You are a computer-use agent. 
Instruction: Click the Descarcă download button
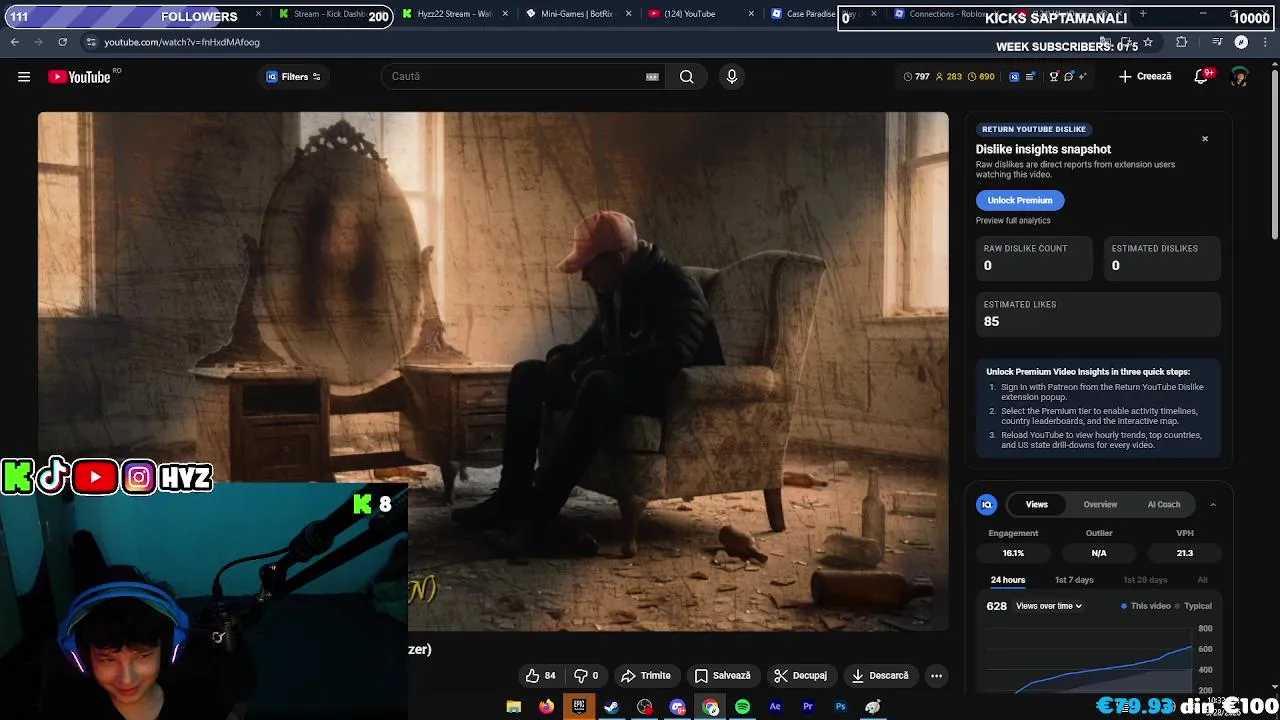coord(880,676)
